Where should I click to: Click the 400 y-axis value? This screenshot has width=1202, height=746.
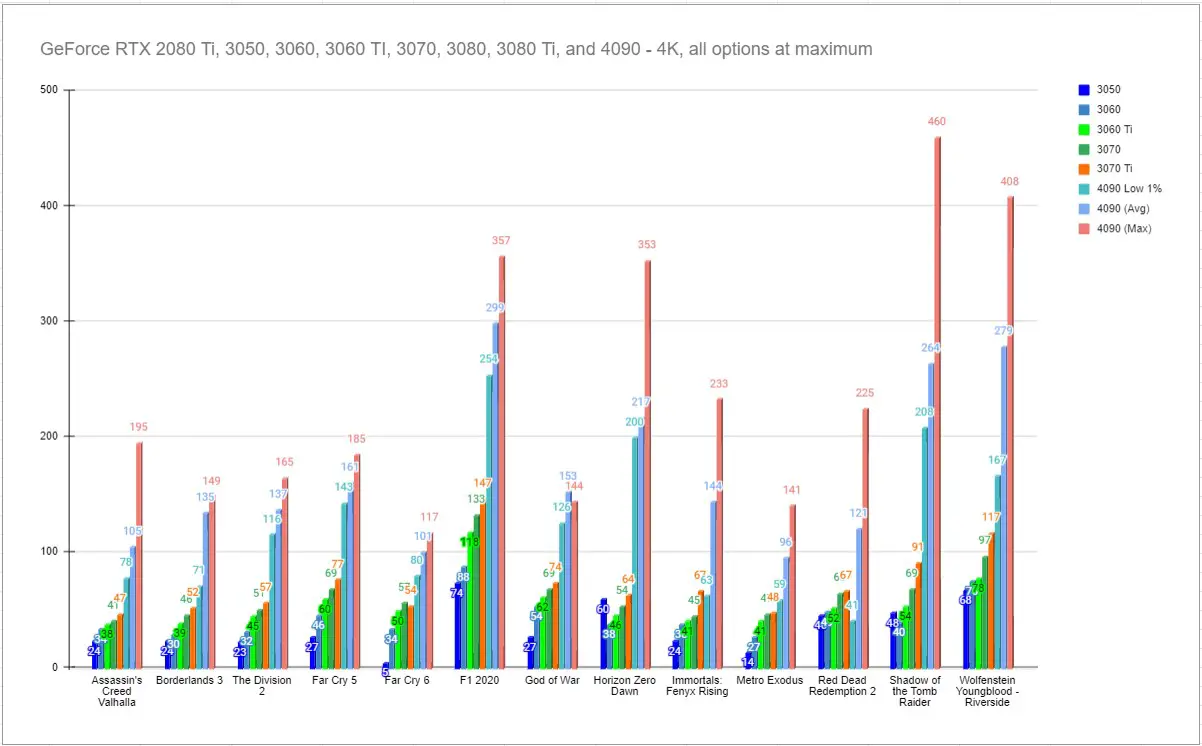pos(49,206)
